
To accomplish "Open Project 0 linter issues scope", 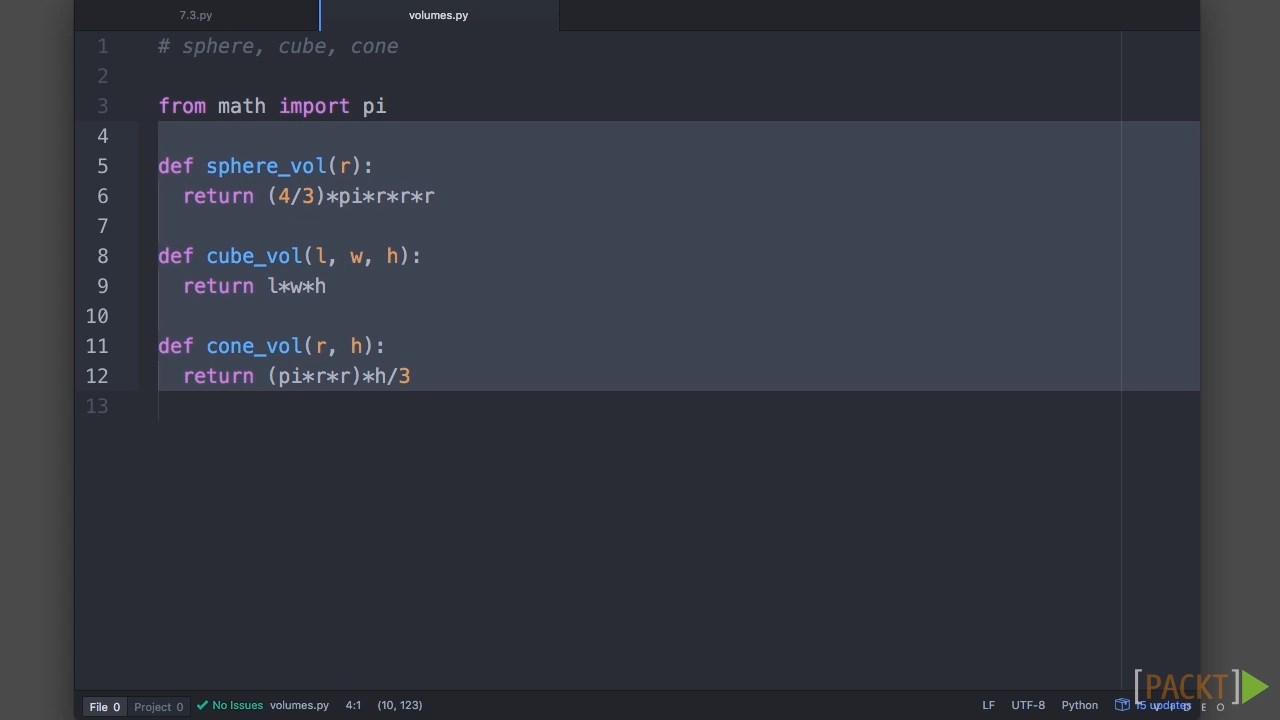I will pyautogui.click(x=159, y=707).
